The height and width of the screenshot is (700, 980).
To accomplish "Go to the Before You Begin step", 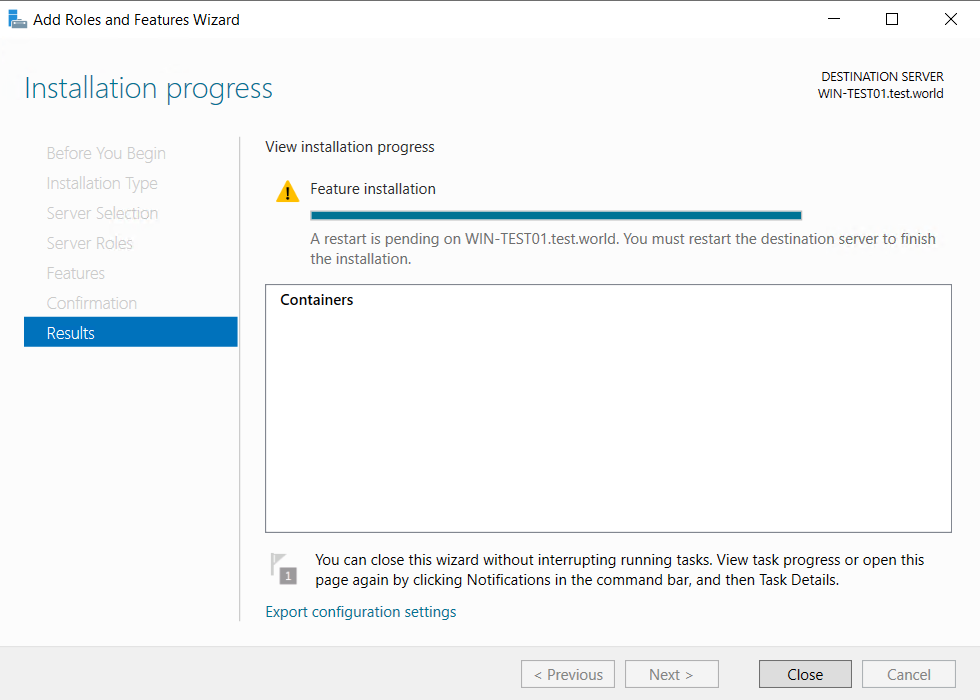I will [x=106, y=153].
